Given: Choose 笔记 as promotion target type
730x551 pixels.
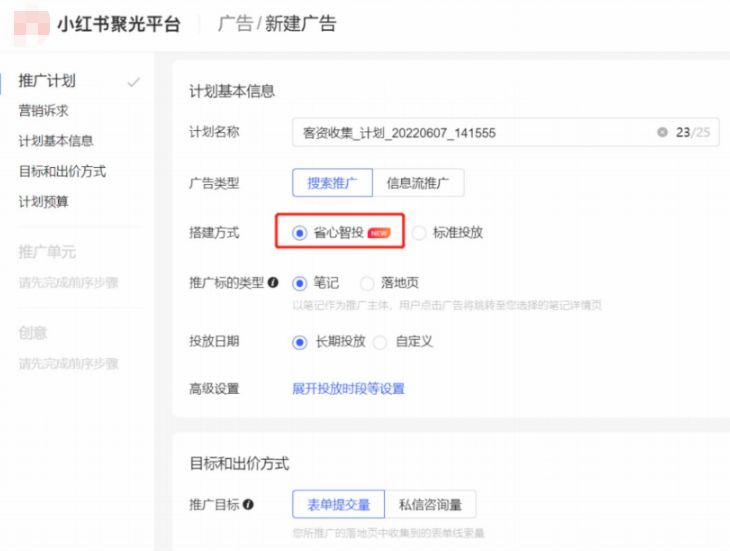Looking at the screenshot, I should pyautogui.click(x=299, y=283).
